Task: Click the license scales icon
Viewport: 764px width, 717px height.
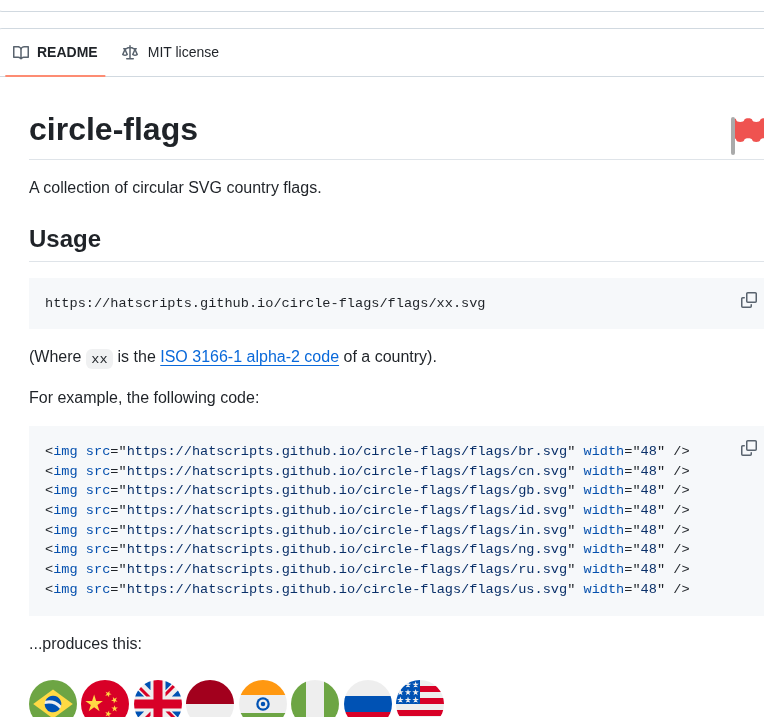Action: pos(130,52)
